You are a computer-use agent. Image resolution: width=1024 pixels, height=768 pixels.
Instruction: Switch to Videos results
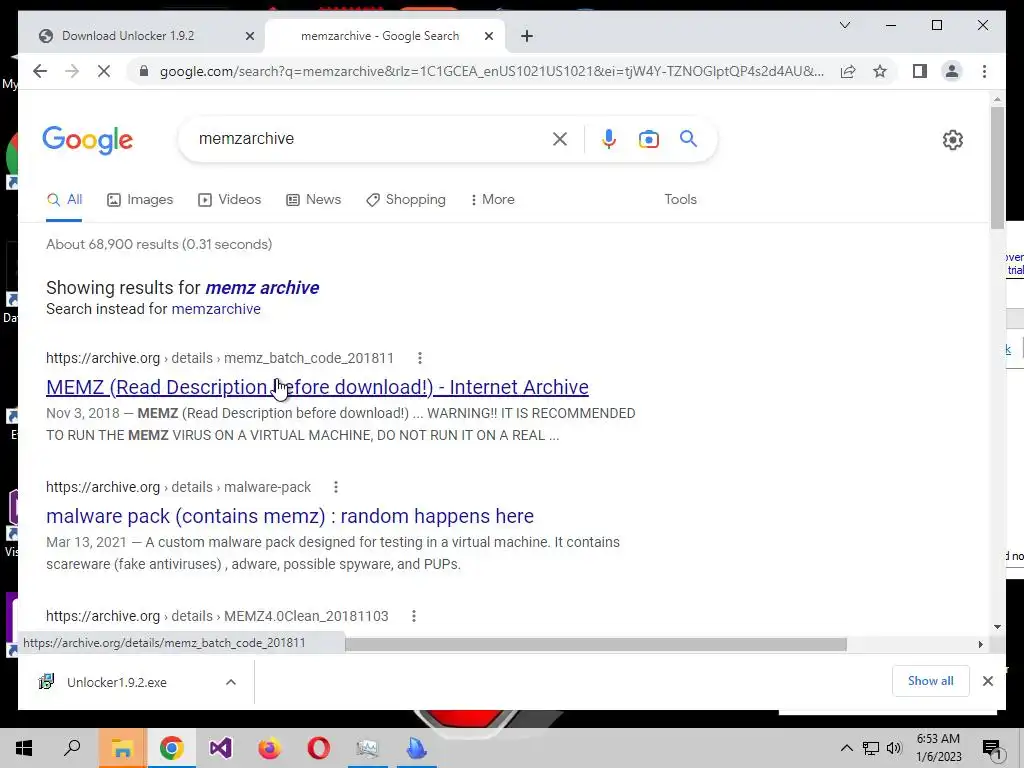point(229,199)
